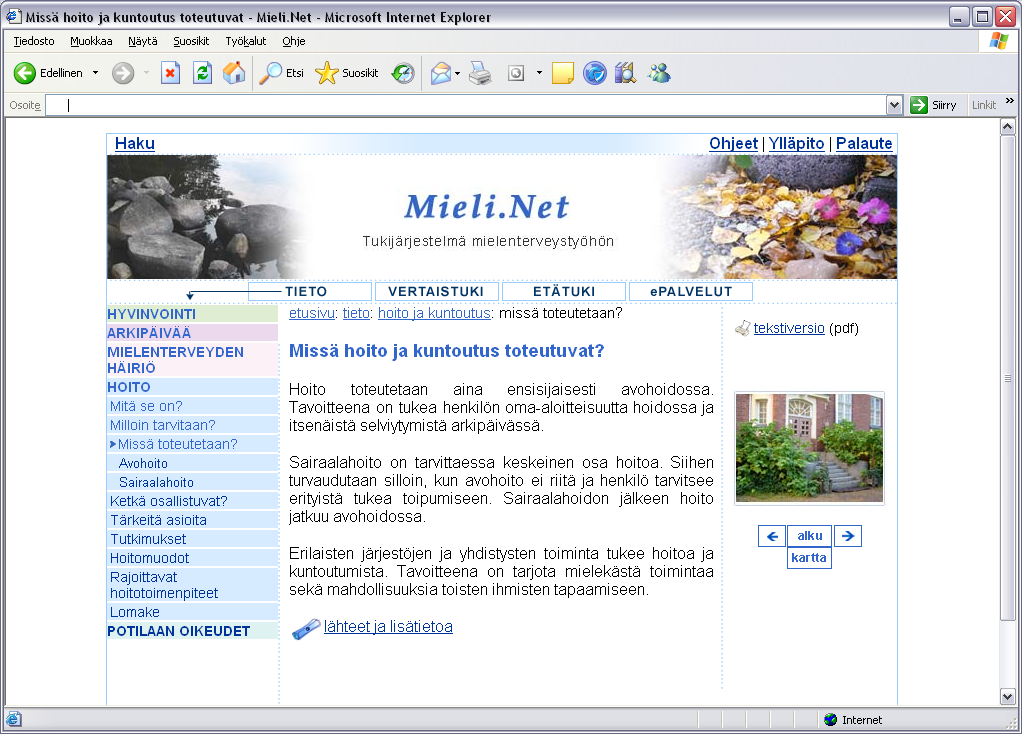Click the brick building photo thumbnail
Image resolution: width=1022 pixels, height=734 pixels.
pos(810,448)
